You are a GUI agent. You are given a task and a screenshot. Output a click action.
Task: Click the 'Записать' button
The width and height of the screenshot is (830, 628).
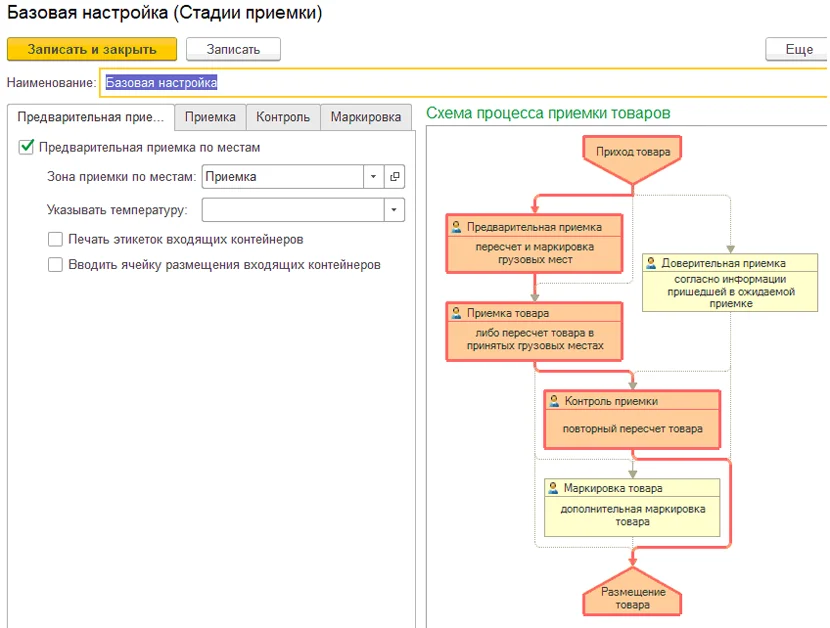click(233, 49)
